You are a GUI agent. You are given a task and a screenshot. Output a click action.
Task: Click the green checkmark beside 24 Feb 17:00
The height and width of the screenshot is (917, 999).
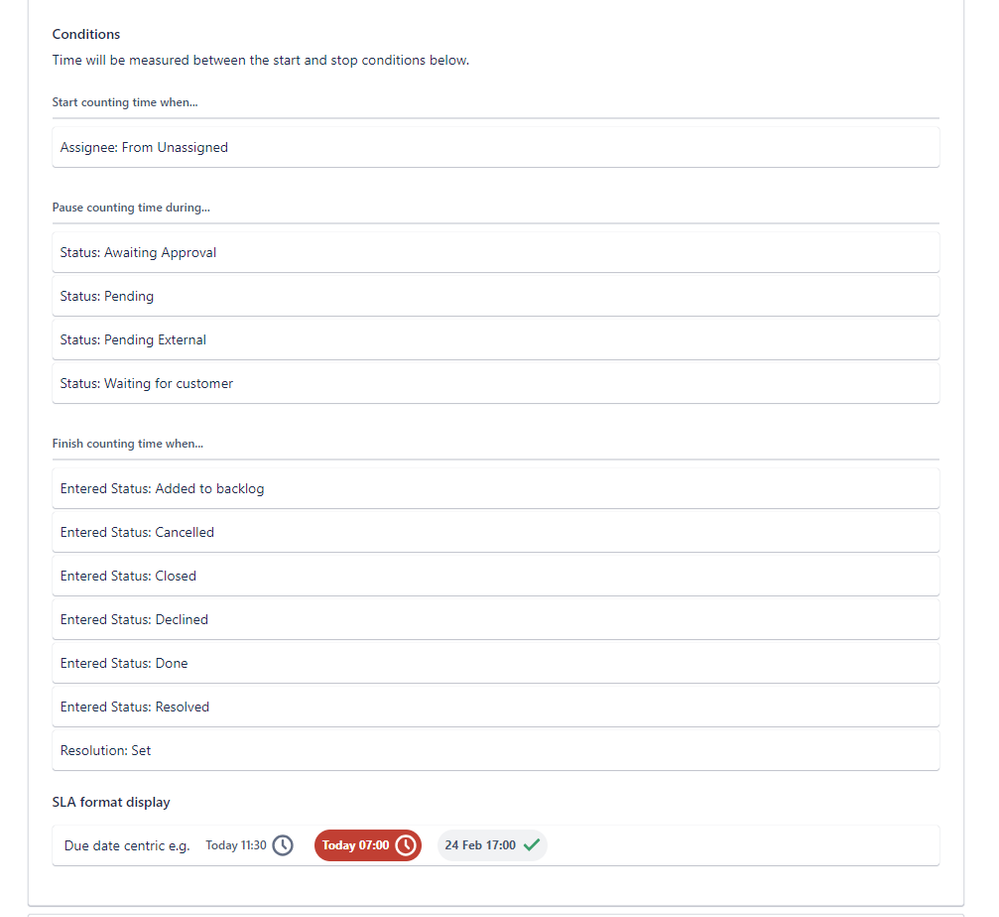point(532,844)
